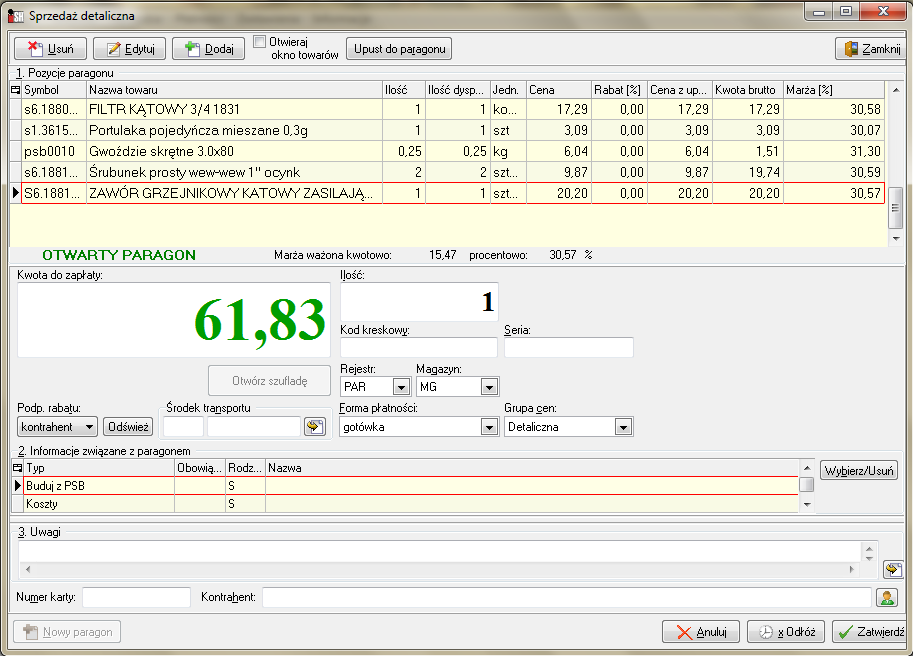913x656 pixels.
Task: Click the Marża [%] column header
Action: click(x=834, y=90)
